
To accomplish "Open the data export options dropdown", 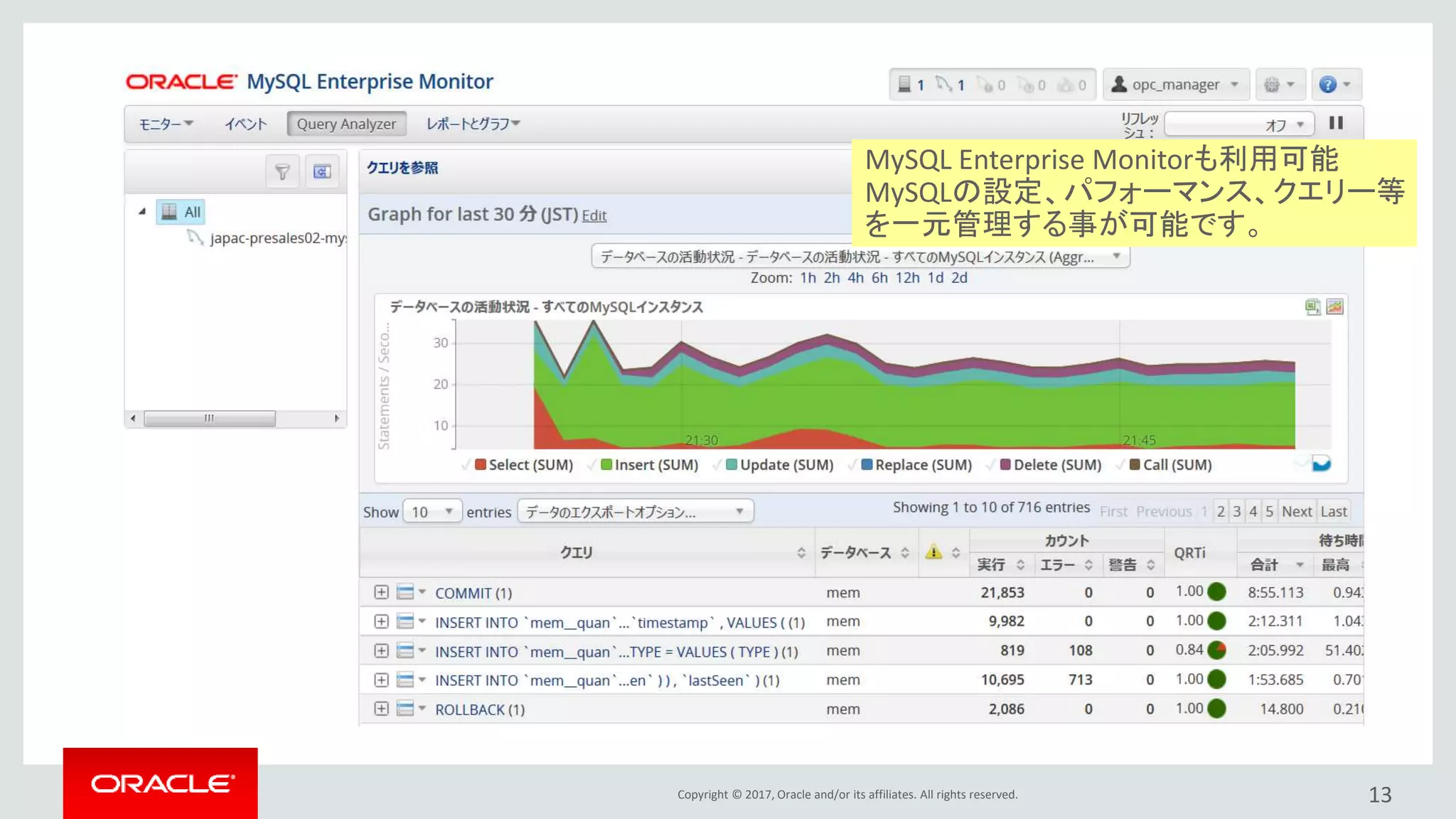I will click(636, 512).
